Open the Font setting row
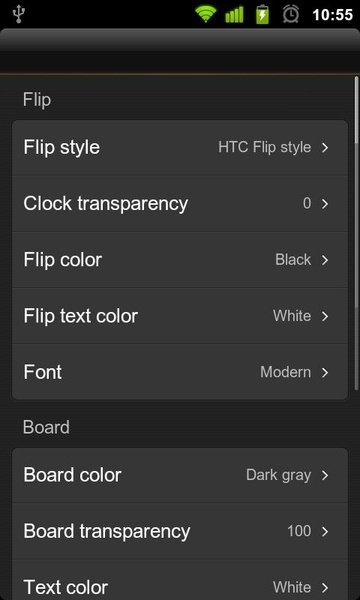The width and height of the screenshot is (360, 600). coord(180,372)
